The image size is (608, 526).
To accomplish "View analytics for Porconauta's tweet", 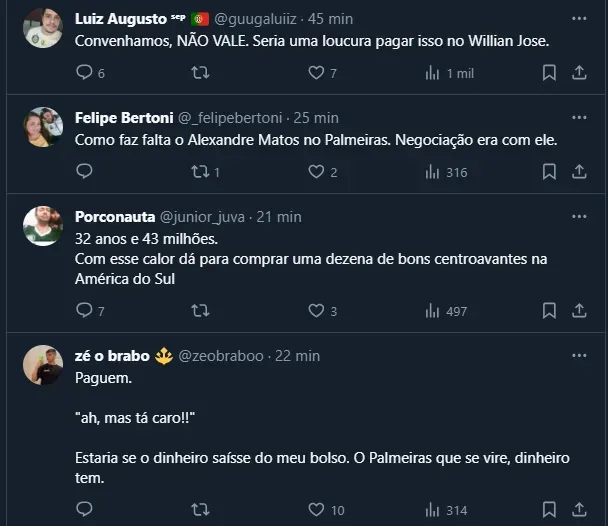I will coord(433,311).
